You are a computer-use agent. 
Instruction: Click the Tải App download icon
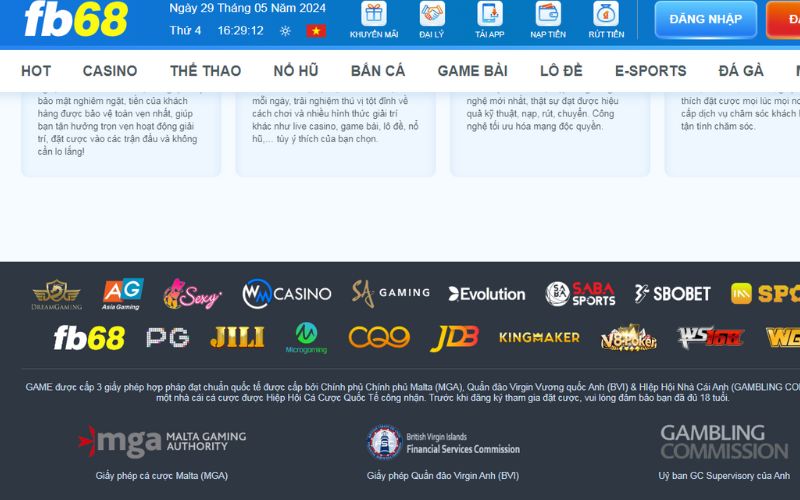[490, 14]
